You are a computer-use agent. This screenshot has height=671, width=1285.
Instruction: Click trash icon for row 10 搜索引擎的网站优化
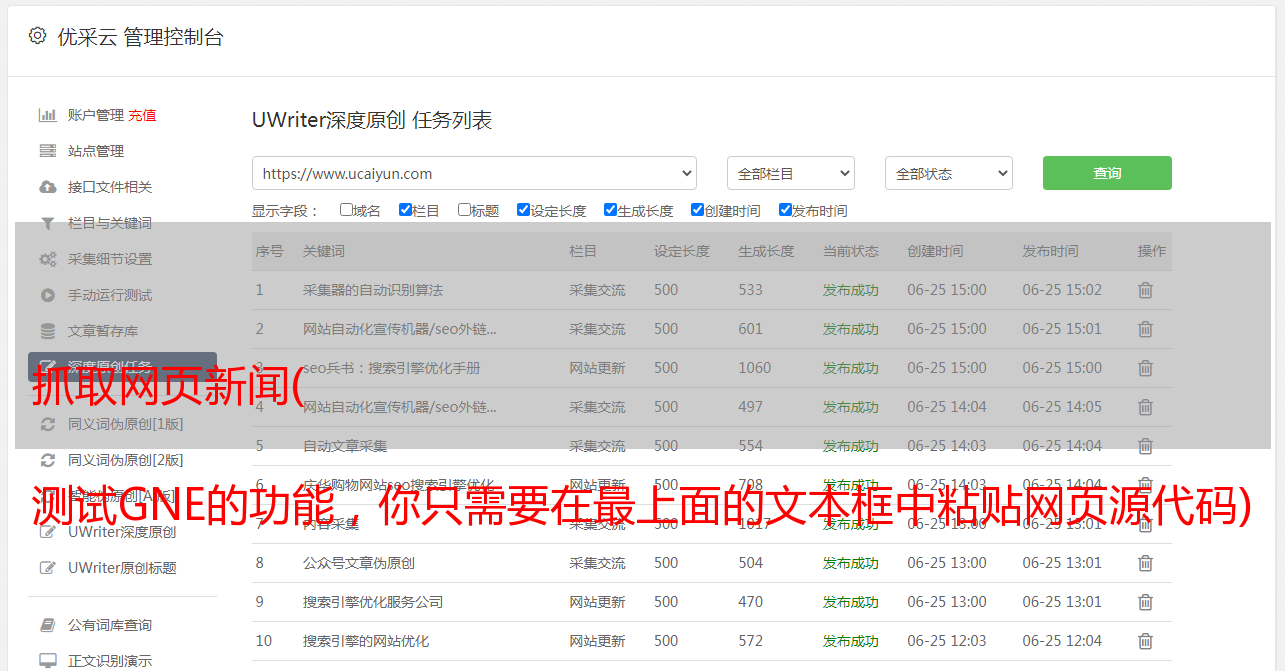(1145, 641)
